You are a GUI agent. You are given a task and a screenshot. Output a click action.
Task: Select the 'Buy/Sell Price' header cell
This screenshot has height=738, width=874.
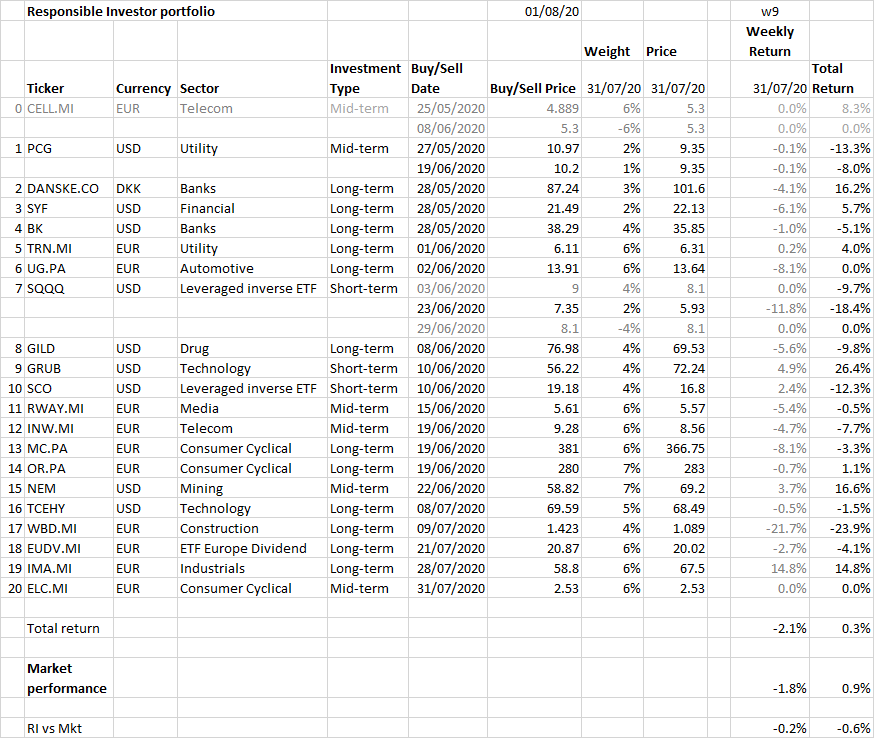click(x=532, y=88)
